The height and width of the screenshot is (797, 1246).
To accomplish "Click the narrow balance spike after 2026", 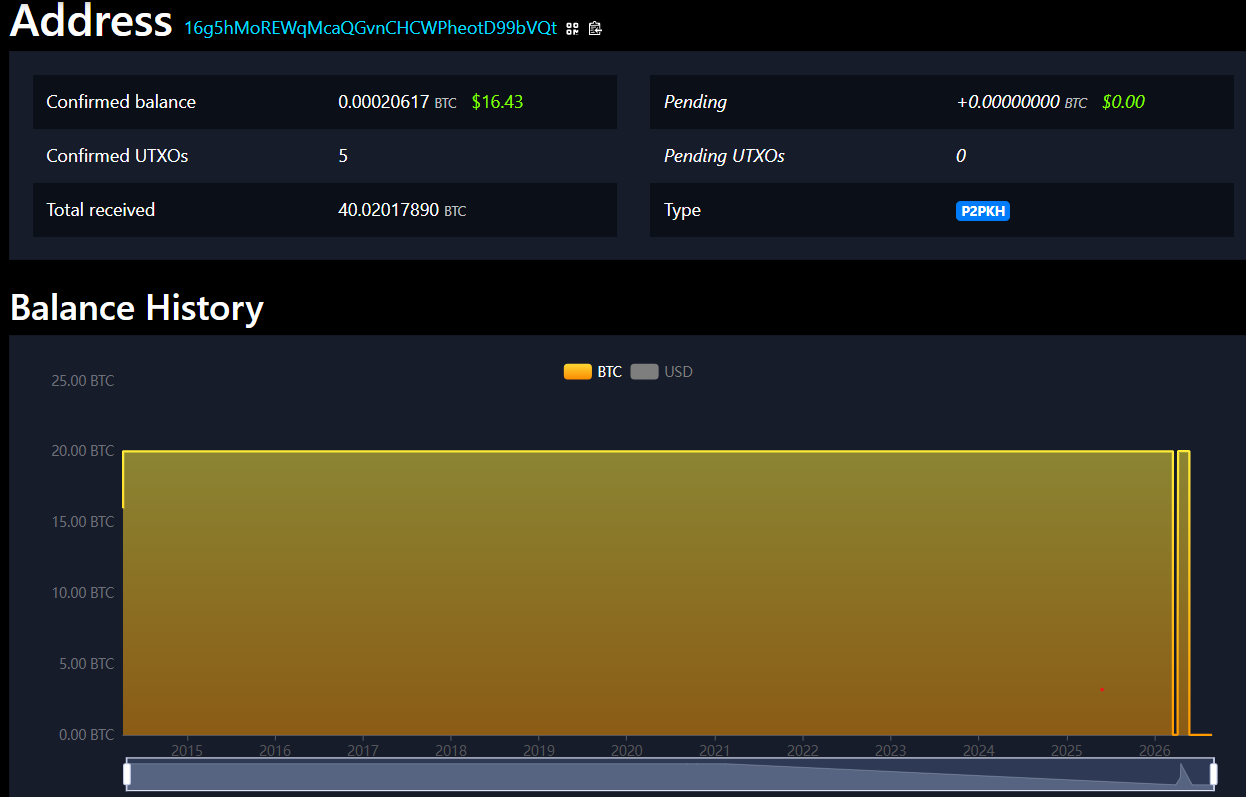I will pos(1184,592).
